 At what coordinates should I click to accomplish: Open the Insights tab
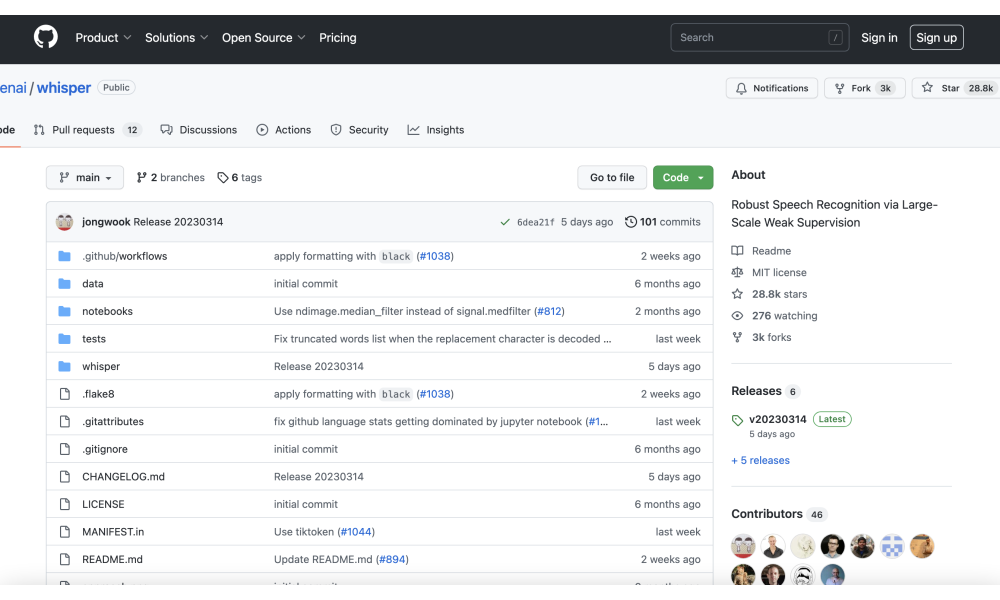436,130
